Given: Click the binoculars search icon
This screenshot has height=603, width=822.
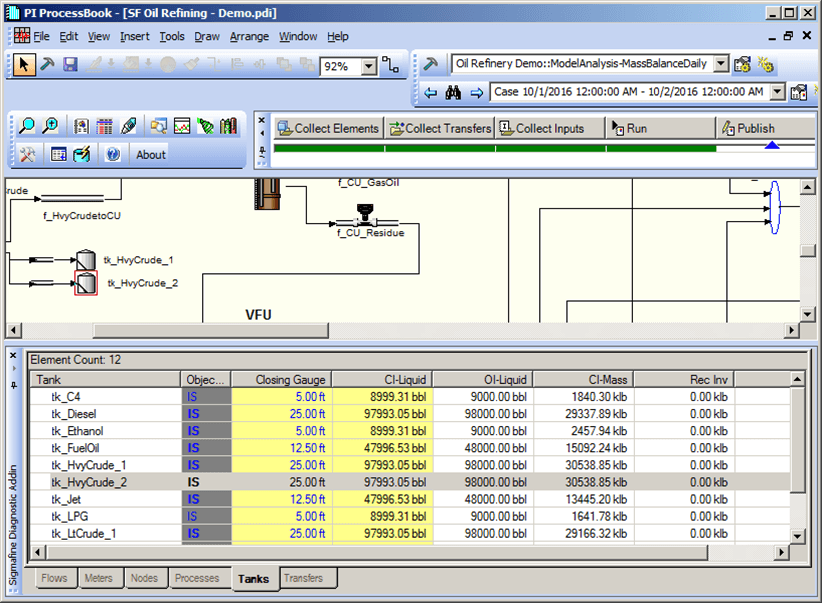Looking at the screenshot, I should point(453,92).
